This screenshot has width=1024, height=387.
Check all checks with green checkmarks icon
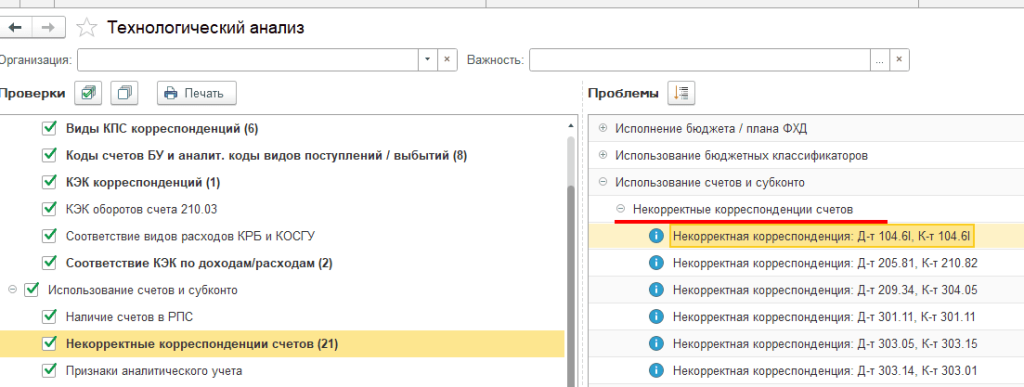[88, 93]
